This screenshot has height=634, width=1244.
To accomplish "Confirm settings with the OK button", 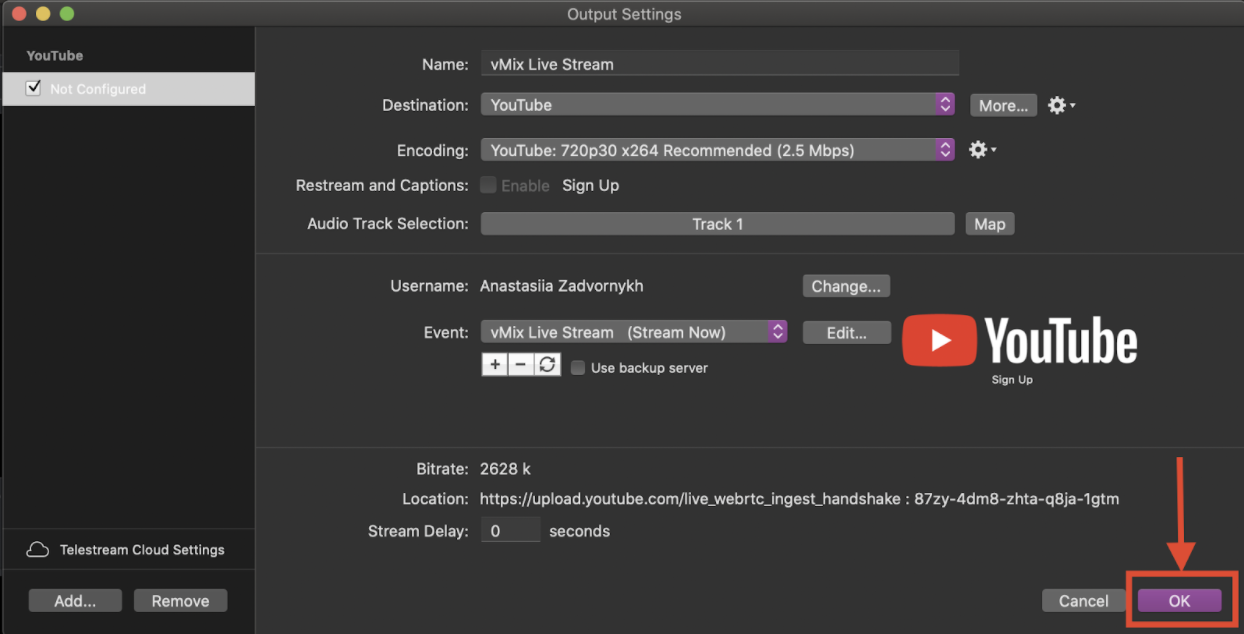I will click(1180, 600).
